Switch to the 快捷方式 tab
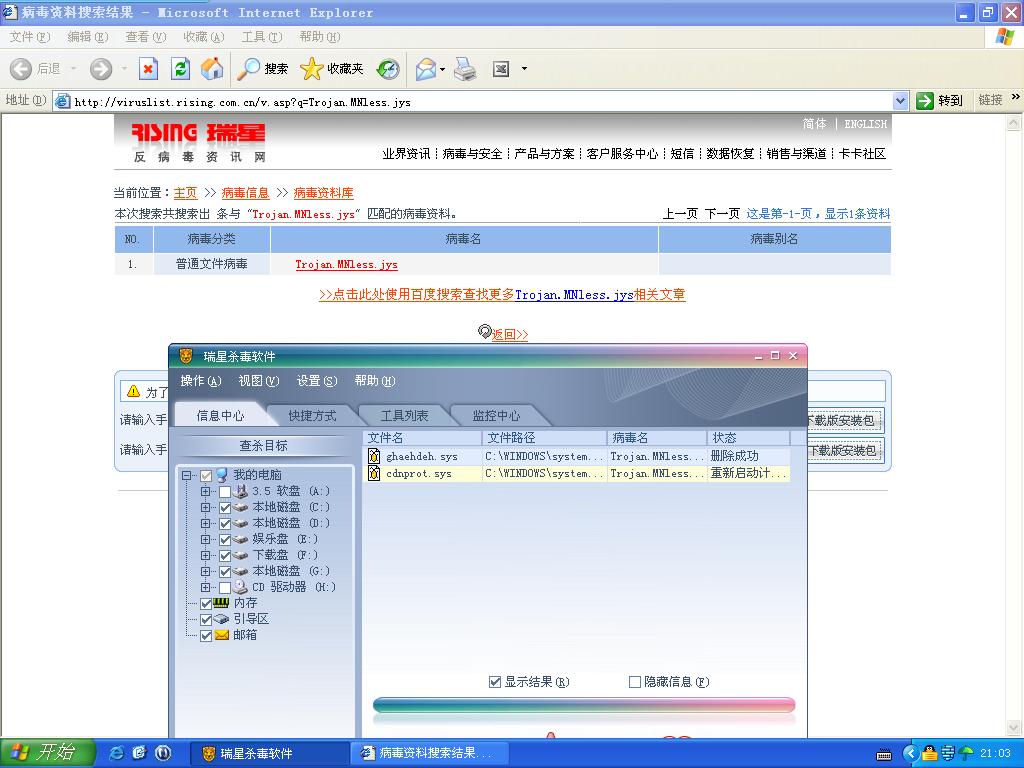The width and height of the screenshot is (1024, 768). point(312,415)
